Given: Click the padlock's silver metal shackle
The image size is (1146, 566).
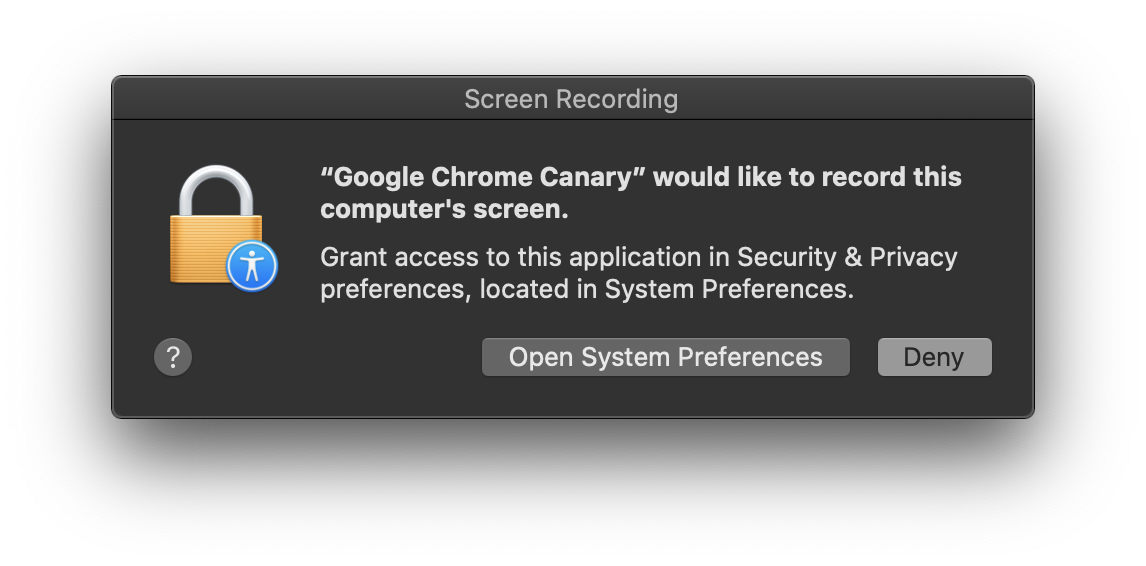Looking at the screenshot, I should coord(216,190).
